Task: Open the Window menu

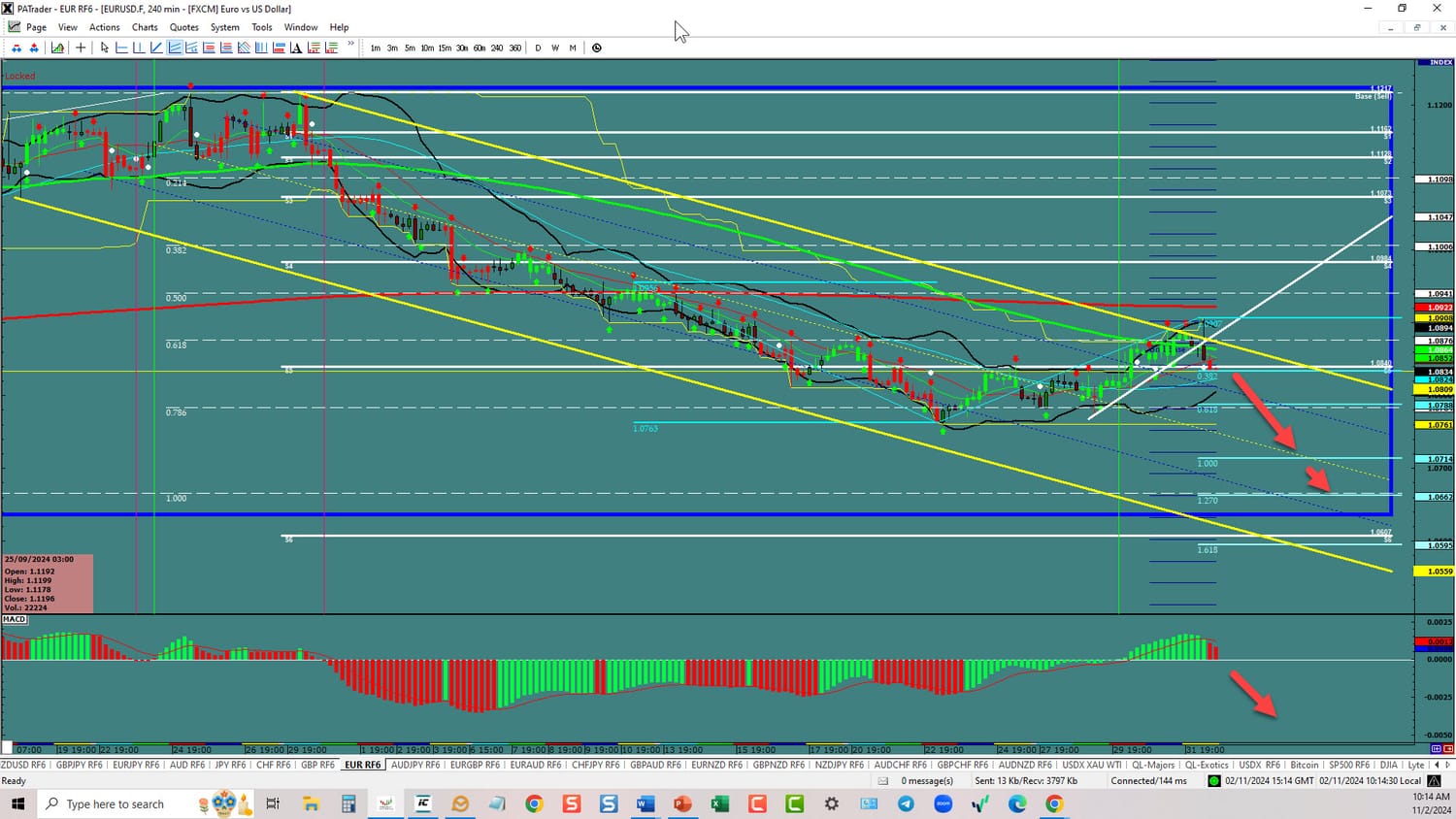Action: click(301, 27)
